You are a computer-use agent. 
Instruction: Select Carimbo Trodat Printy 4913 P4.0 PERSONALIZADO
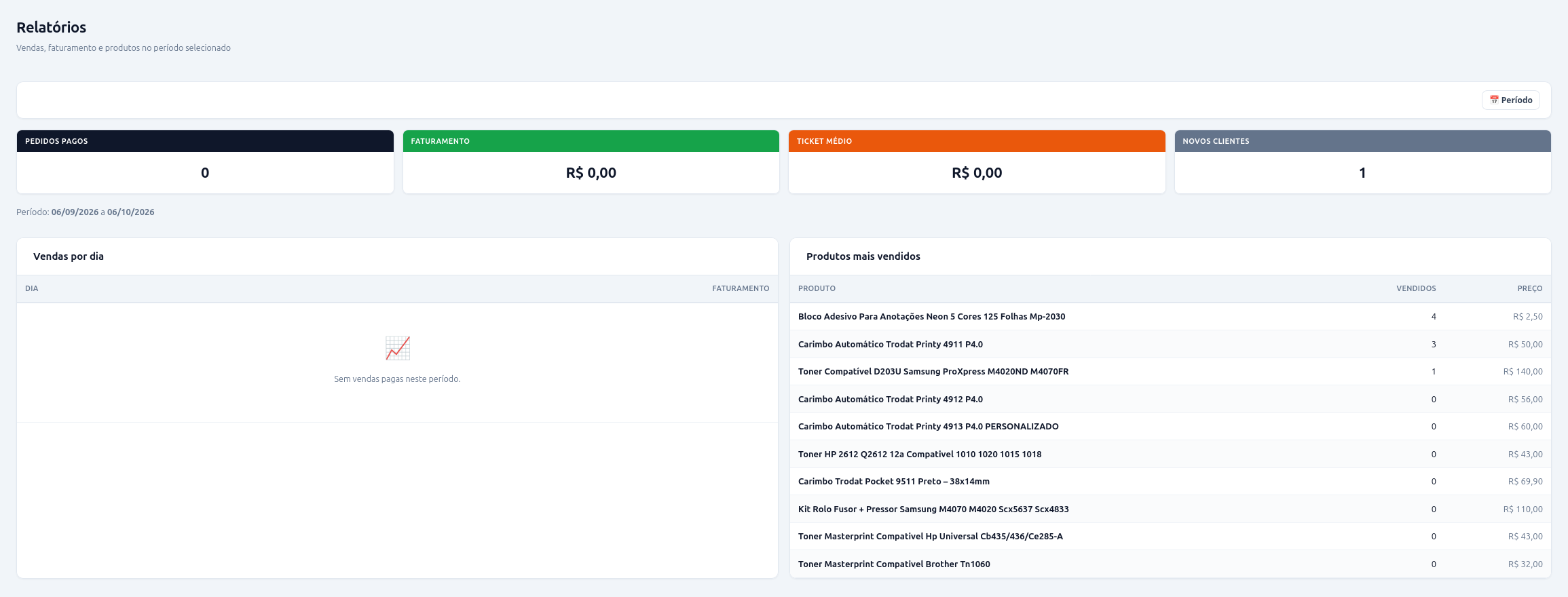pyautogui.click(x=1170, y=427)
